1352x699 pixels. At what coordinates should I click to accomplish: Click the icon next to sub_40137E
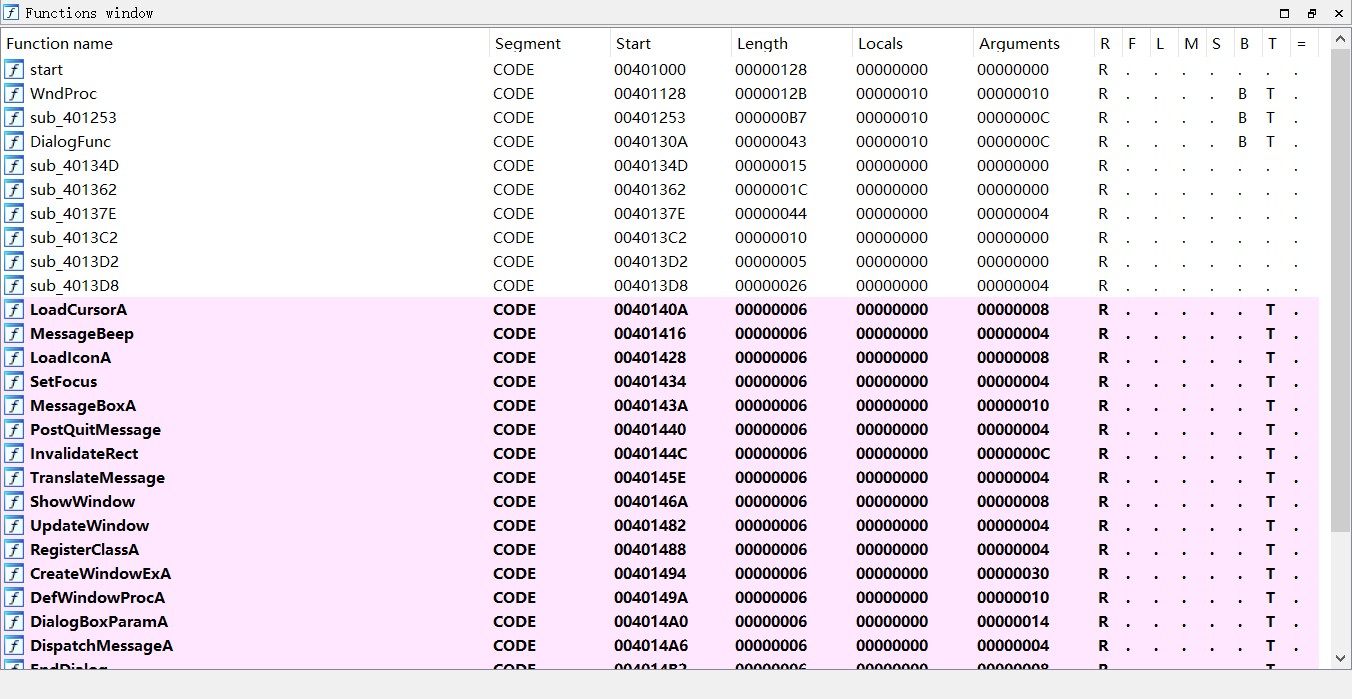(14, 214)
